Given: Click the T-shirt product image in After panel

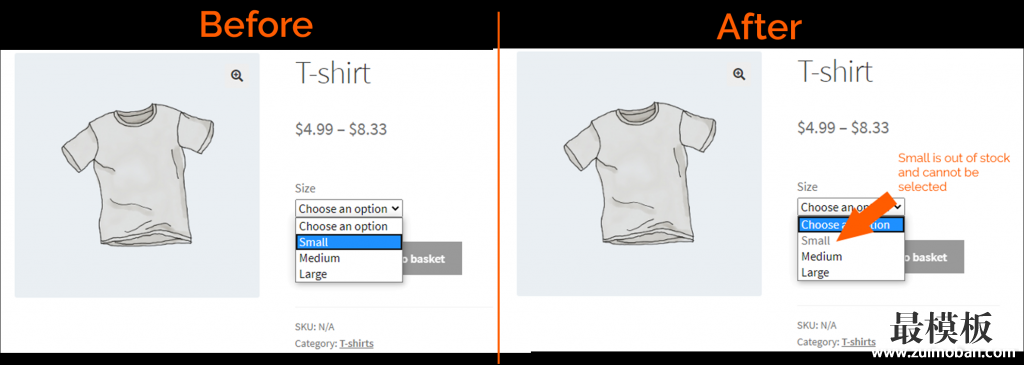Looking at the screenshot, I should [639, 174].
